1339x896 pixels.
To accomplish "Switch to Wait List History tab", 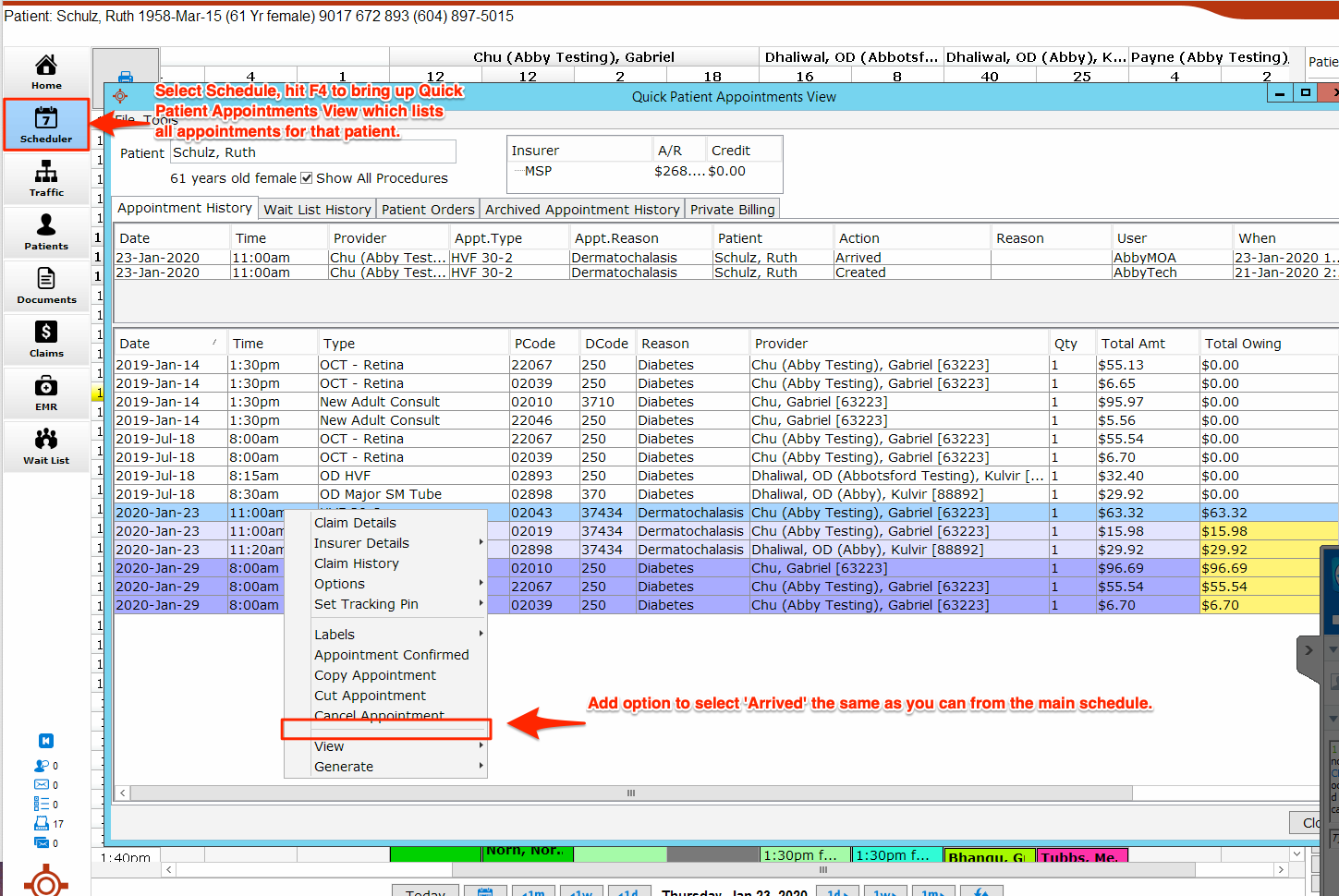I will [x=317, y=210].
